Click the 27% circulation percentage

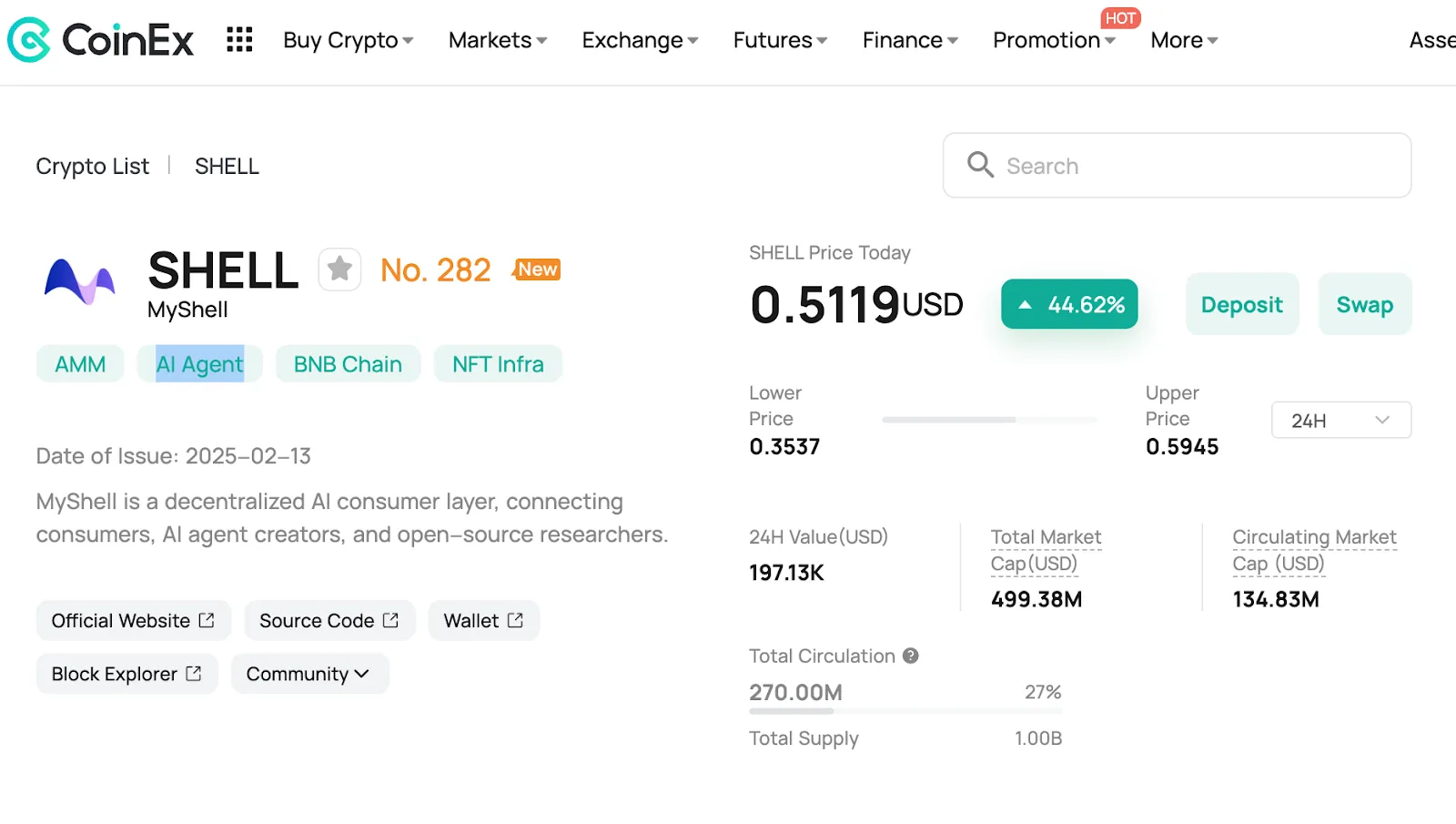point(1043,692)
